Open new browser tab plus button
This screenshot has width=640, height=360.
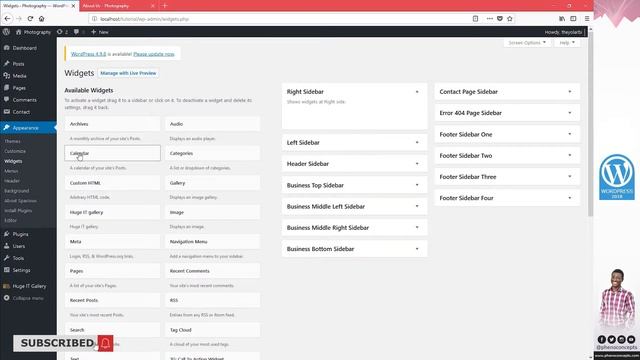tap(165, 6)
